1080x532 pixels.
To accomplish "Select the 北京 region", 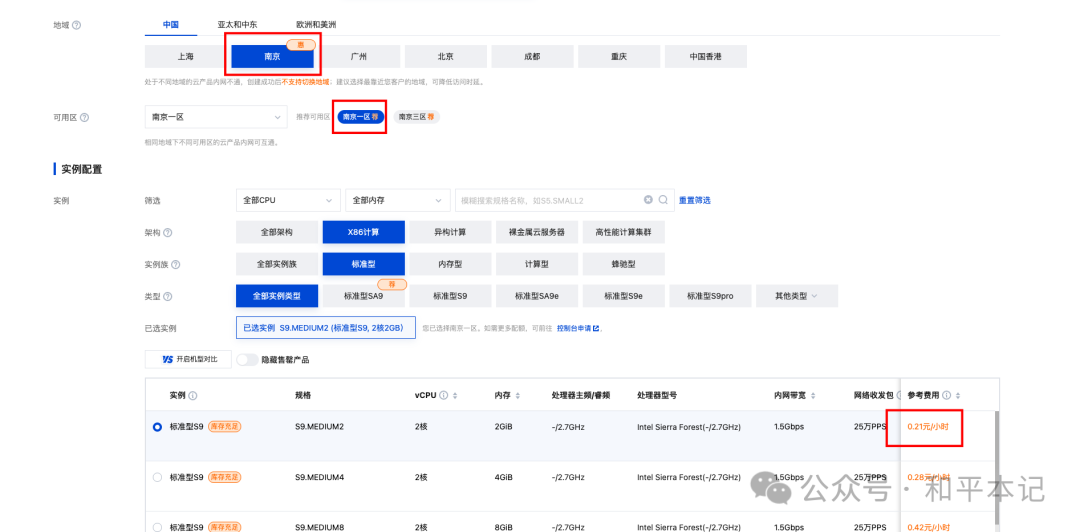I will click(x=446, y=57).
